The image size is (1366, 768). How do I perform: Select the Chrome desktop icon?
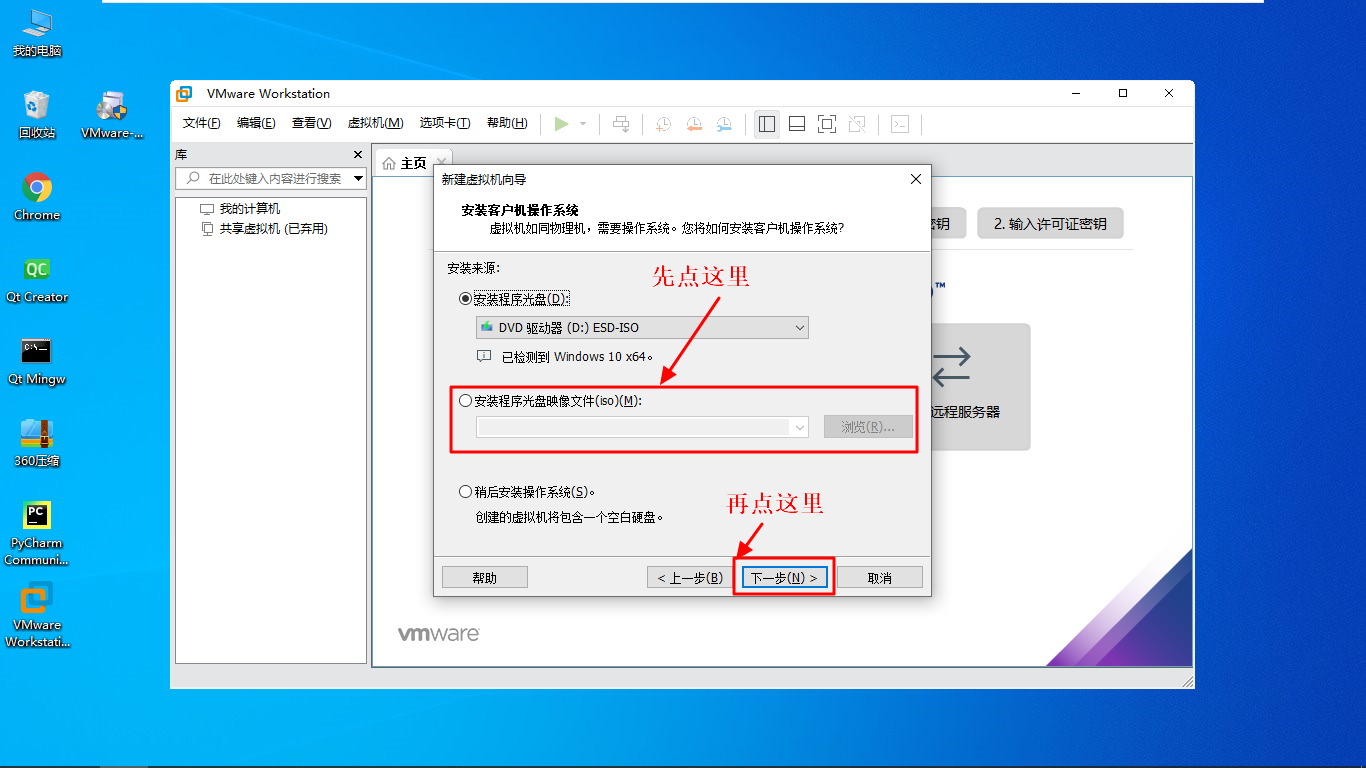coord(37,197)
